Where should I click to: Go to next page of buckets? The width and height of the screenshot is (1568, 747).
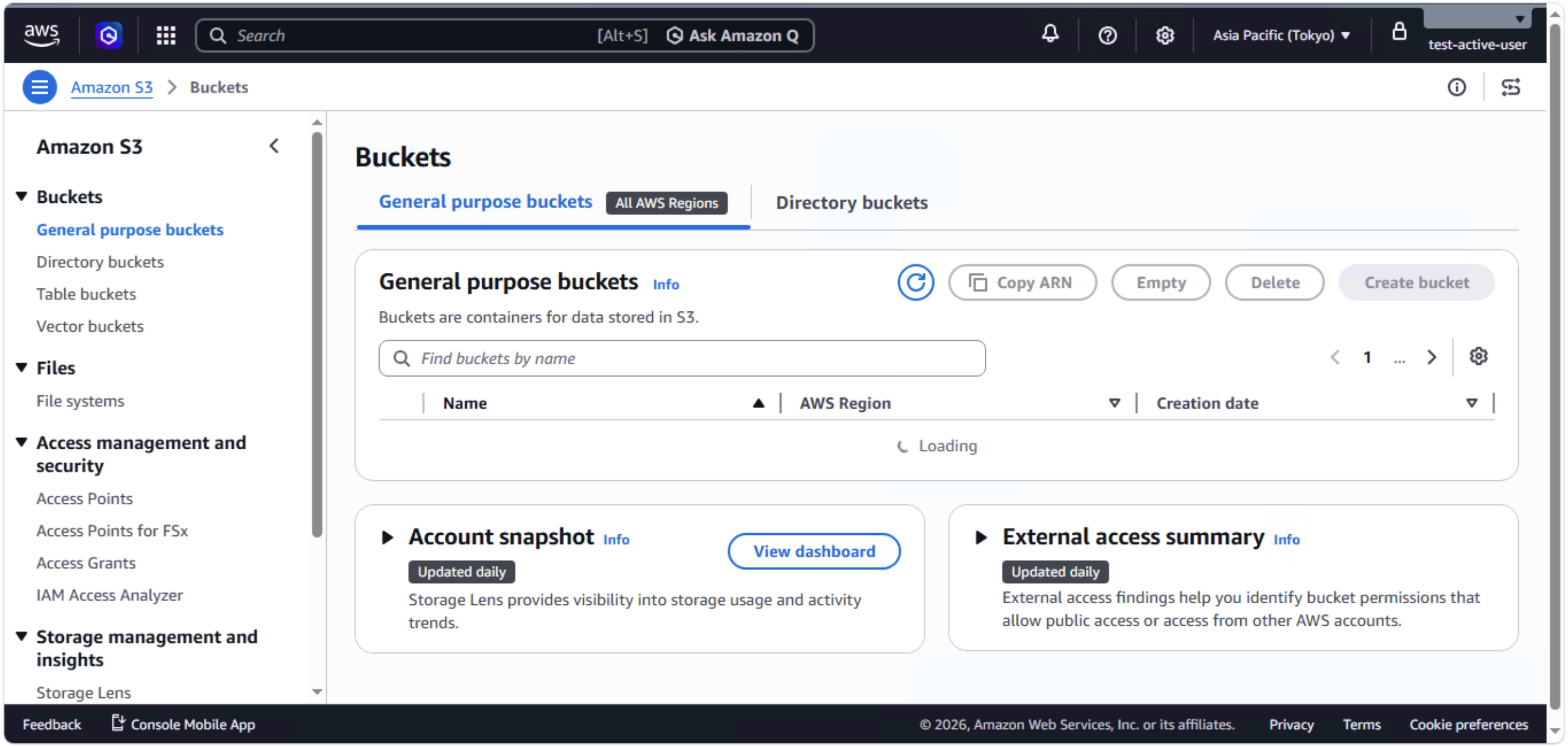tap(1431, 357)
